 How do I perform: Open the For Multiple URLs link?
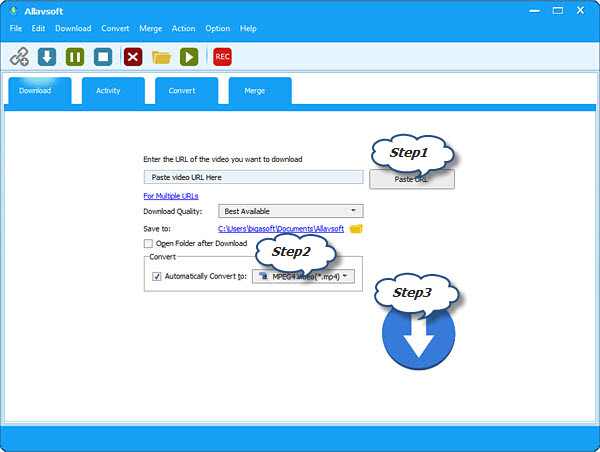(171, 196)
